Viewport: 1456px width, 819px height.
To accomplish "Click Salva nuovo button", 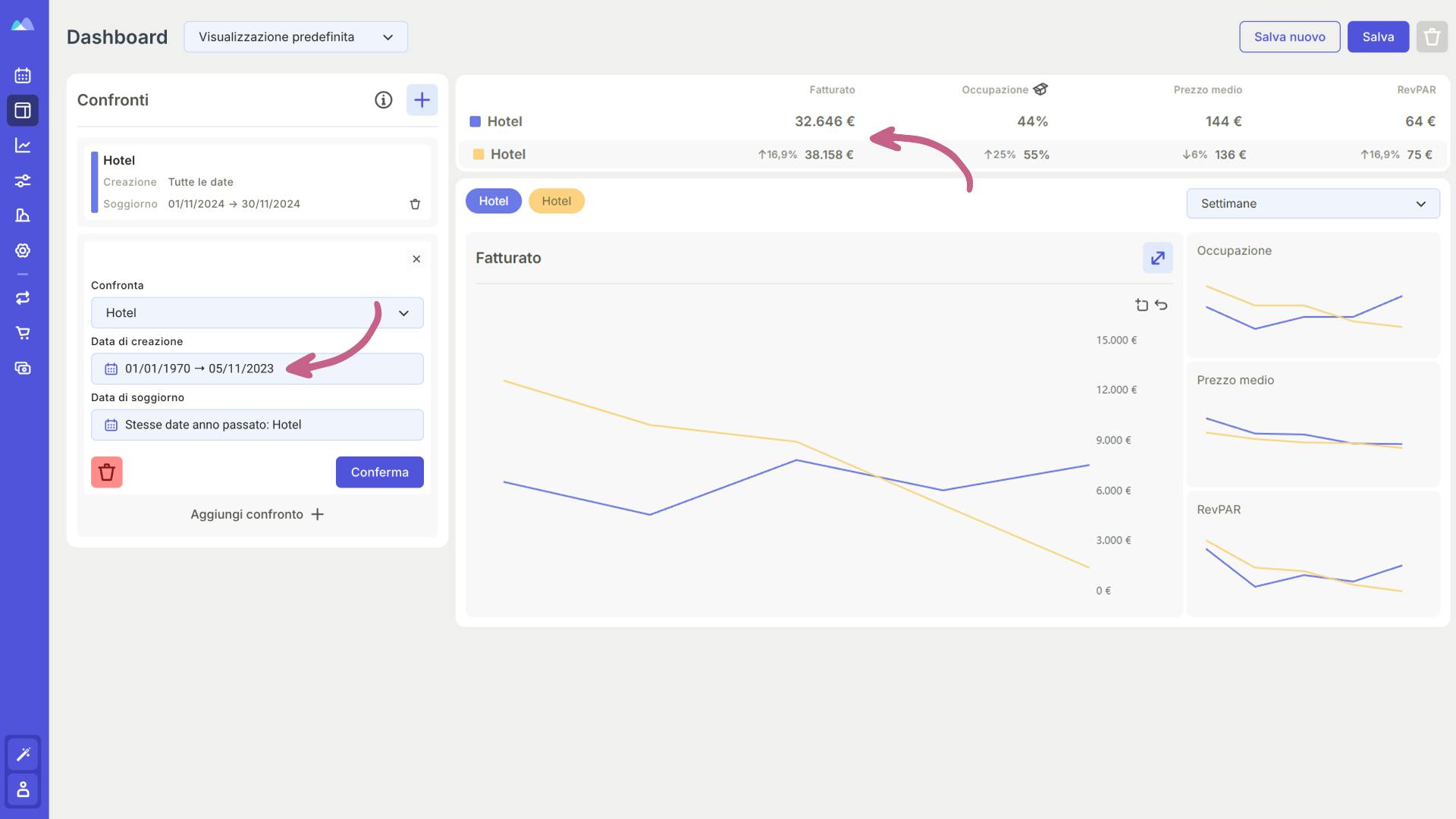I will click(x=1290, y=36).
